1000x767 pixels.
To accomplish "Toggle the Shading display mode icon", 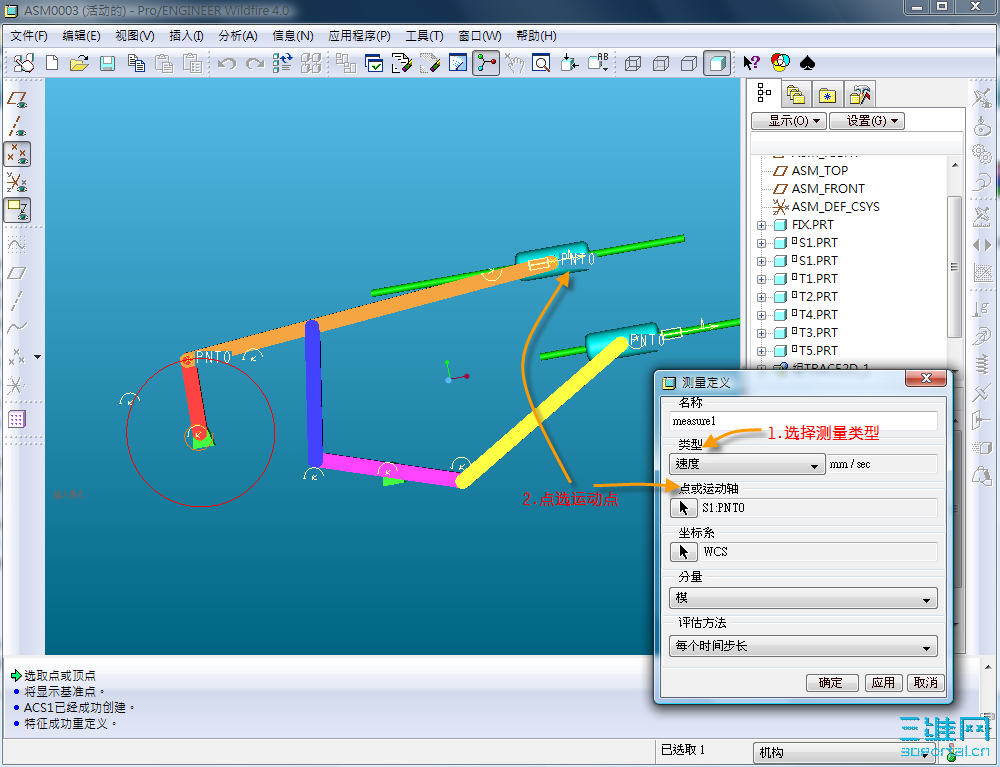I will [717, 63].
